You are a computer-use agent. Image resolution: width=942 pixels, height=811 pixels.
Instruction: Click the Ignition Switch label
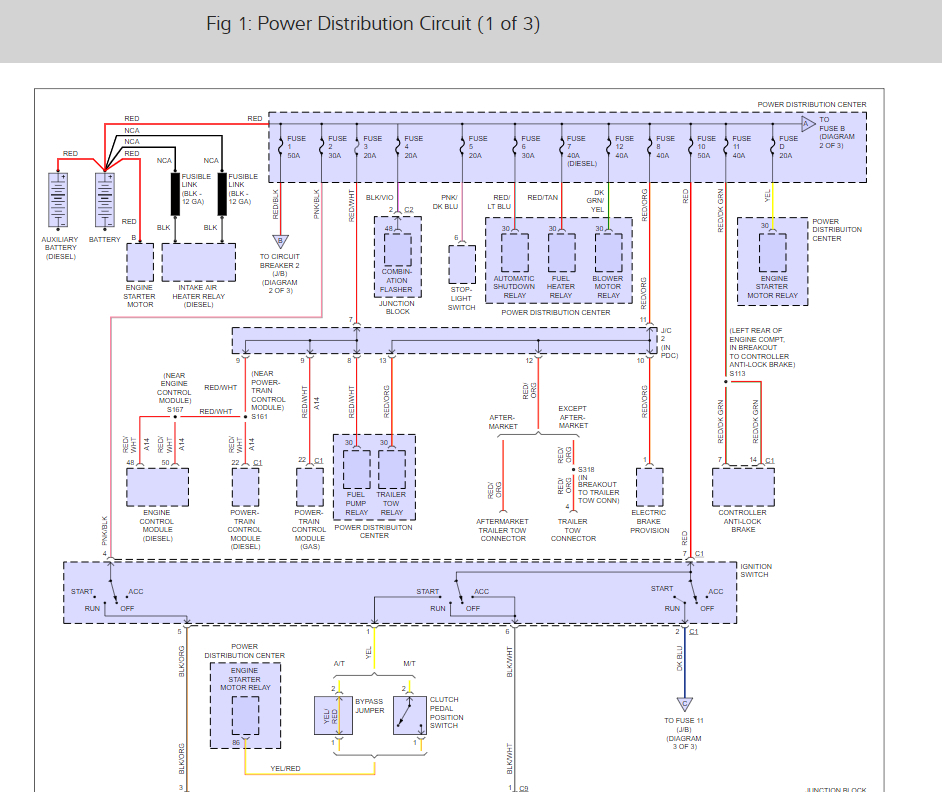[756, 570]
